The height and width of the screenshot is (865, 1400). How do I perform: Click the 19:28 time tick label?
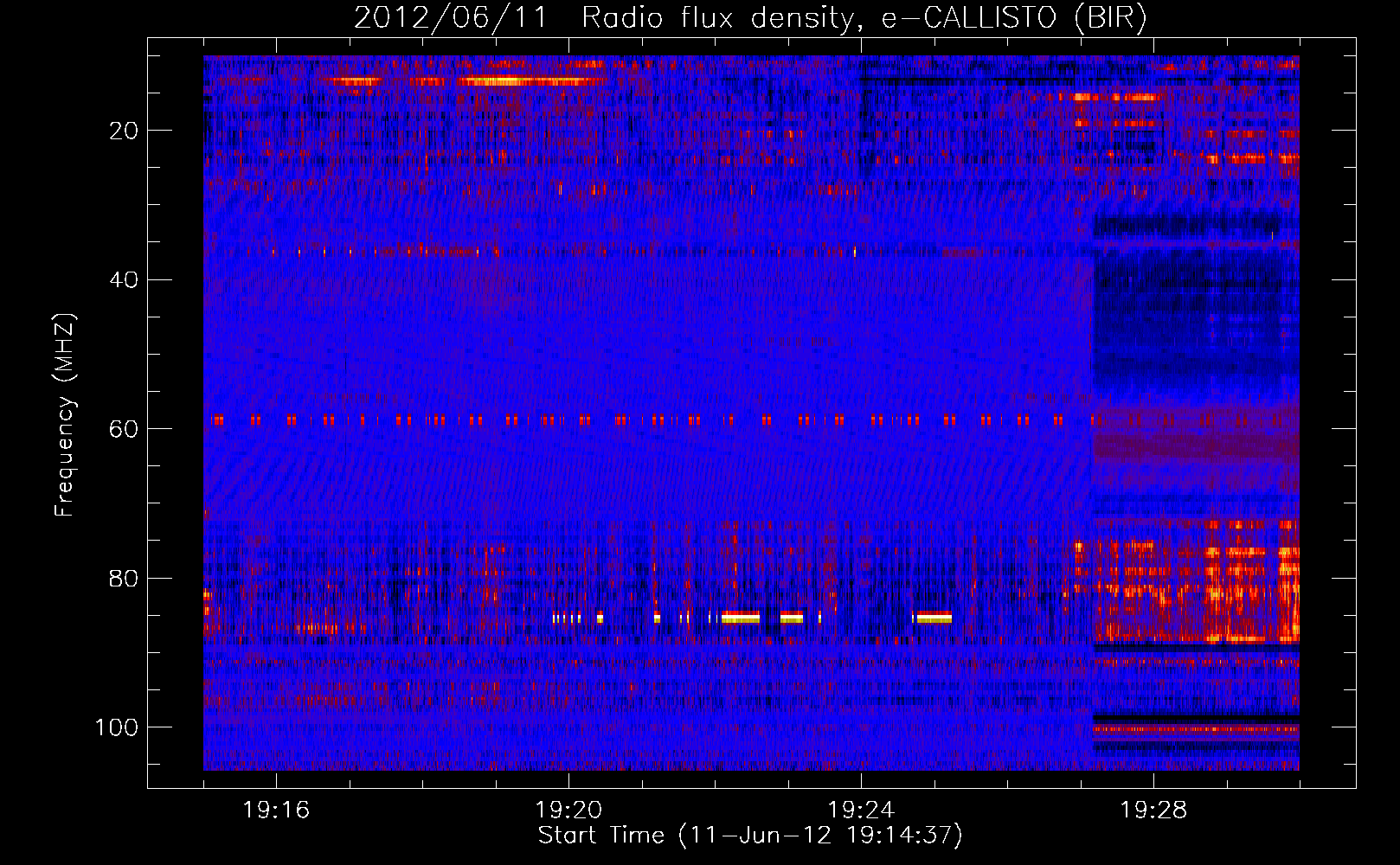(1153, 811)
